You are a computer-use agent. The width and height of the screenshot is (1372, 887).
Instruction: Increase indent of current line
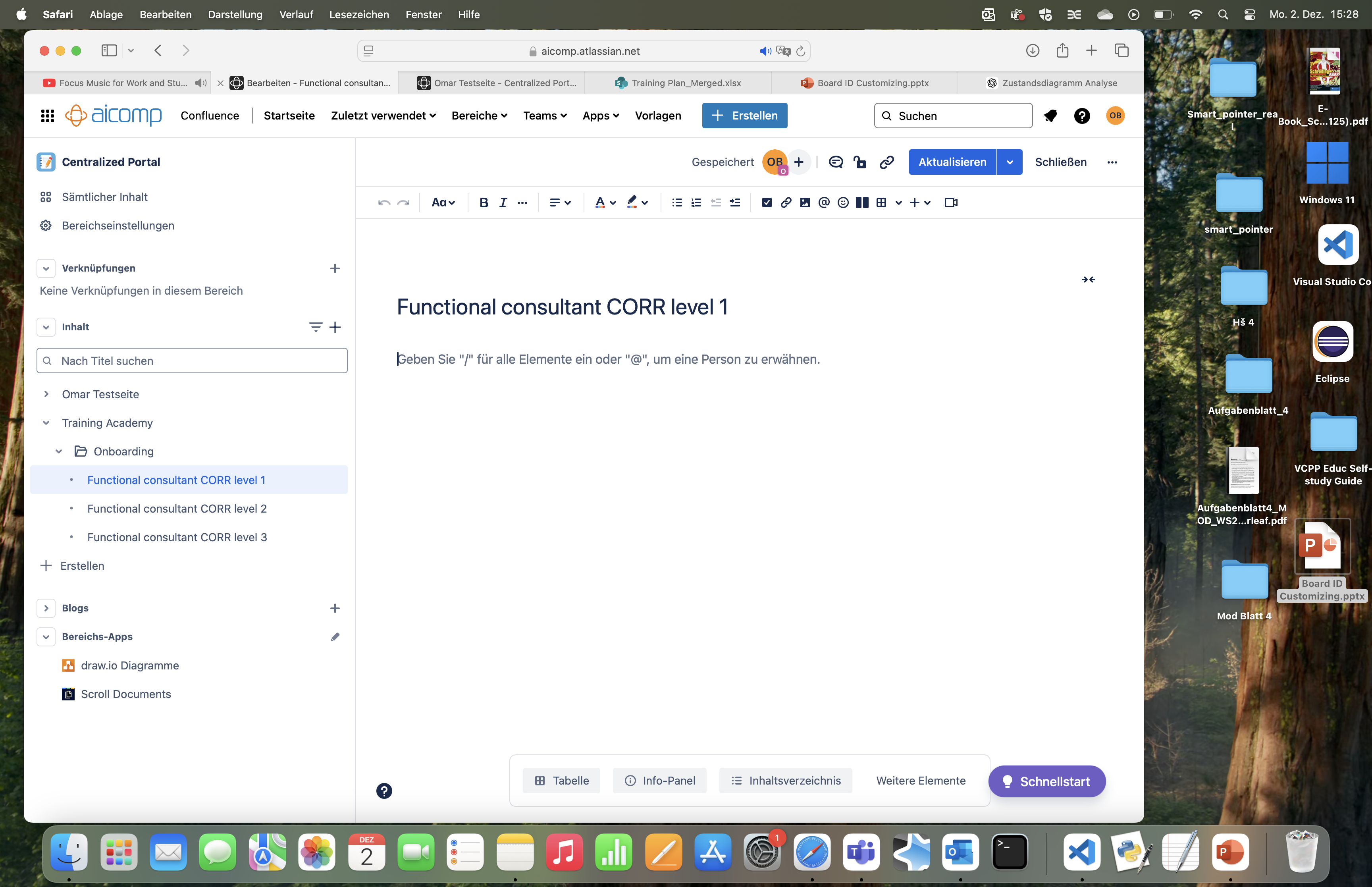click(x=735, y=203)
